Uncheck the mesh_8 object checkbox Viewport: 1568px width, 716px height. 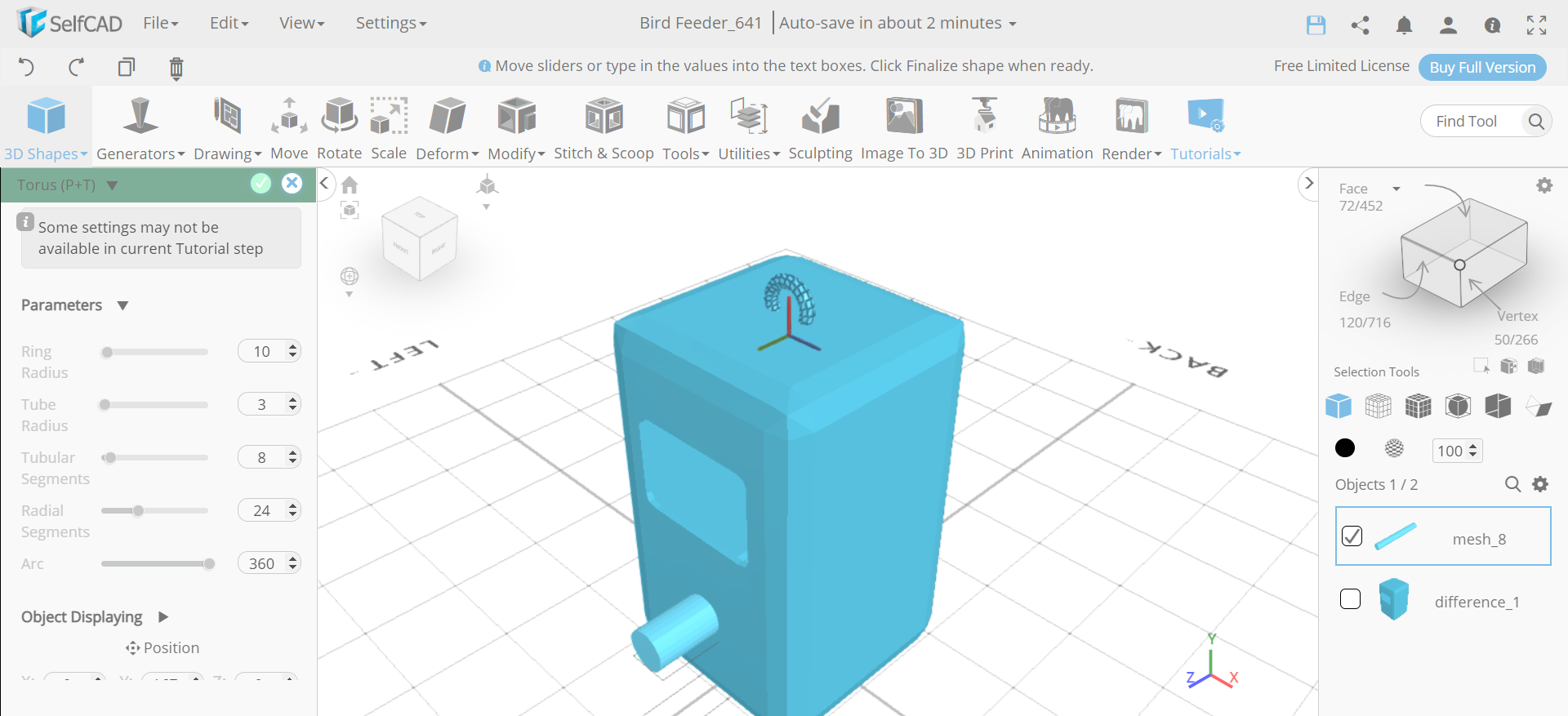pos(1352,536)
